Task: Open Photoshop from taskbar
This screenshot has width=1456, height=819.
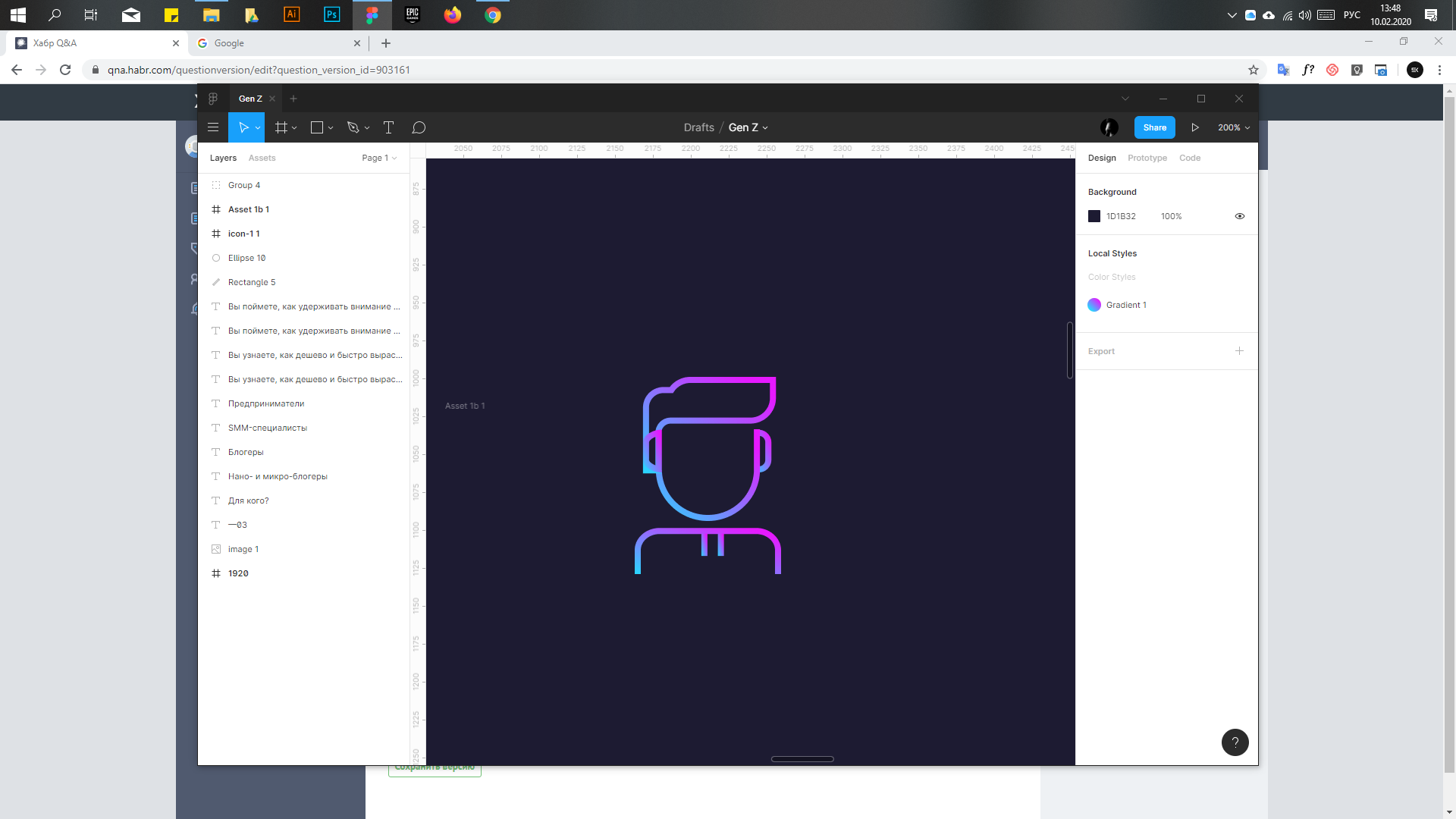Action: (332, 15)
